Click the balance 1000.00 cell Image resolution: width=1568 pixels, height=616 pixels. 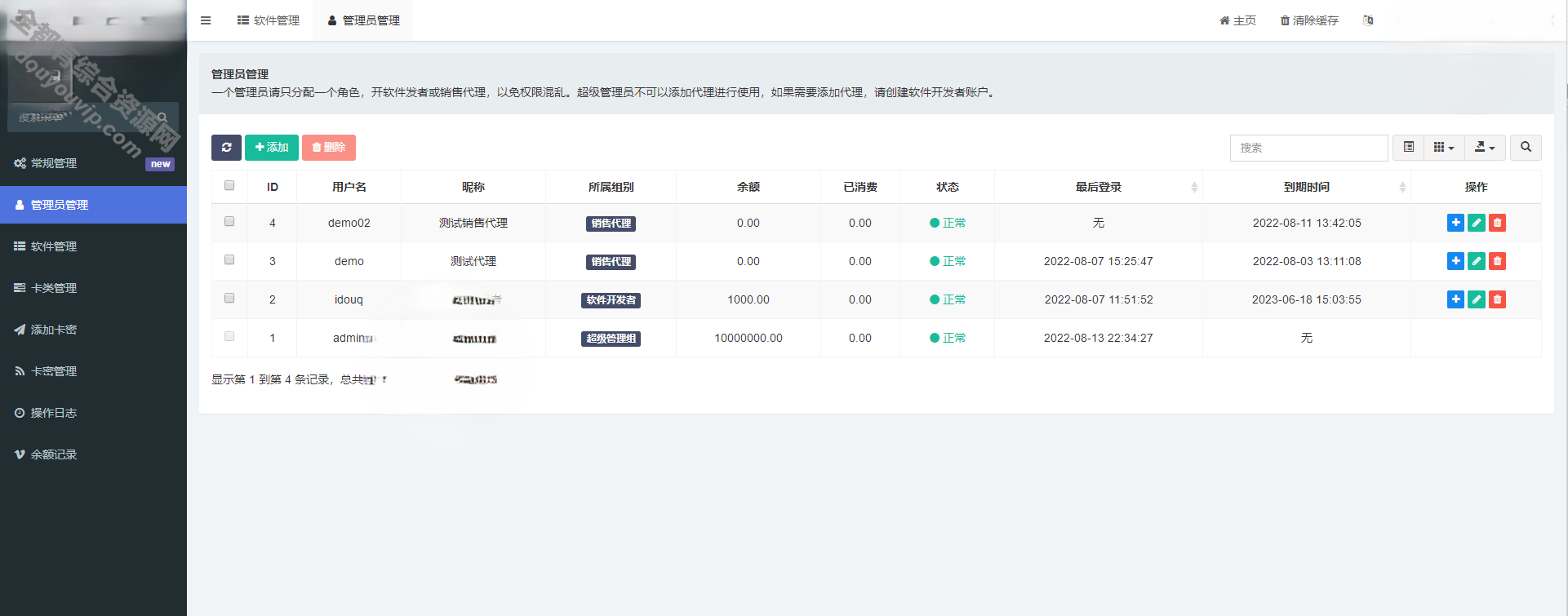748,299
